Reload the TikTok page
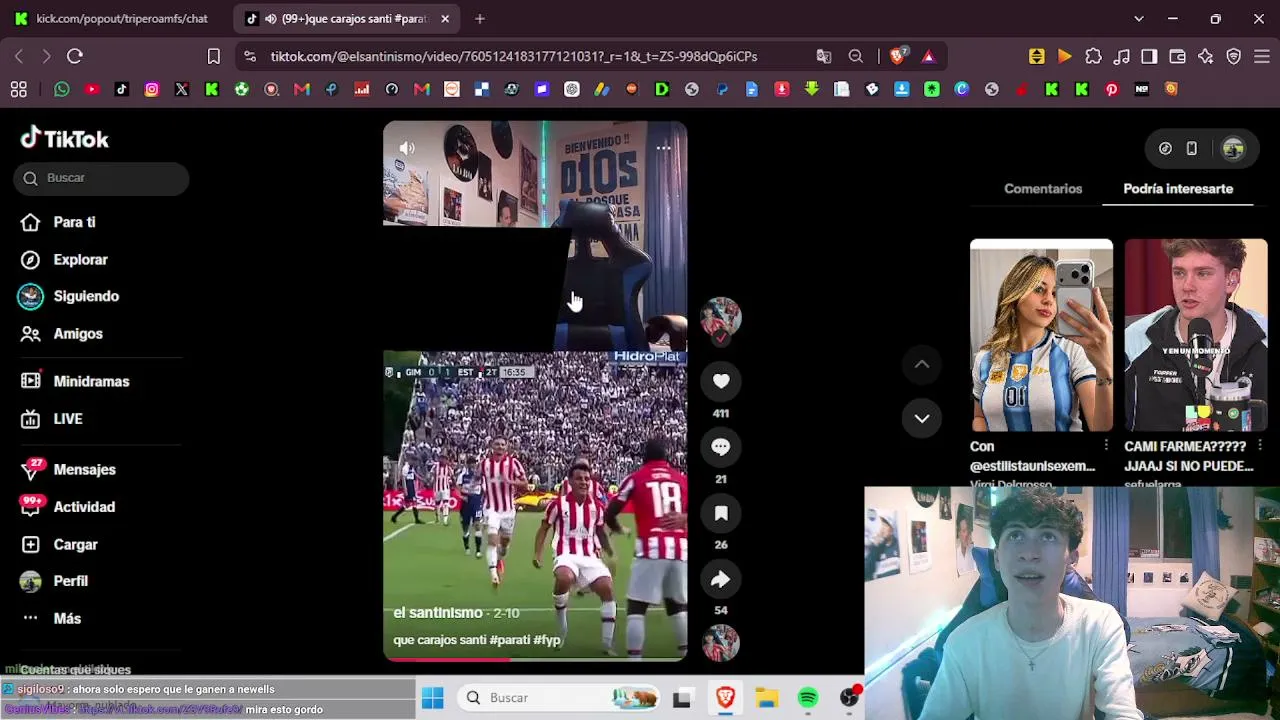 tap(75, 56)
